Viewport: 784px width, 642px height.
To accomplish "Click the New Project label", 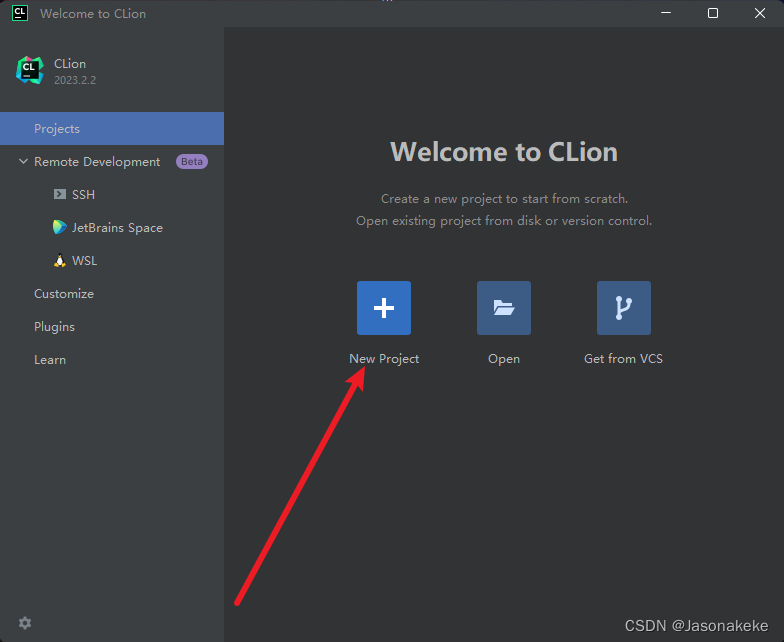I will point(384,358).
